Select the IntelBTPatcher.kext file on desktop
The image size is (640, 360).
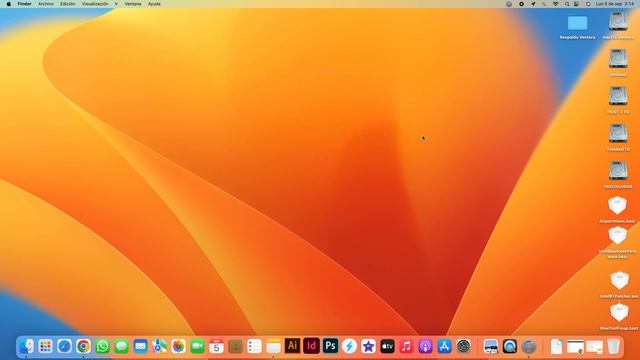[619, 285]
